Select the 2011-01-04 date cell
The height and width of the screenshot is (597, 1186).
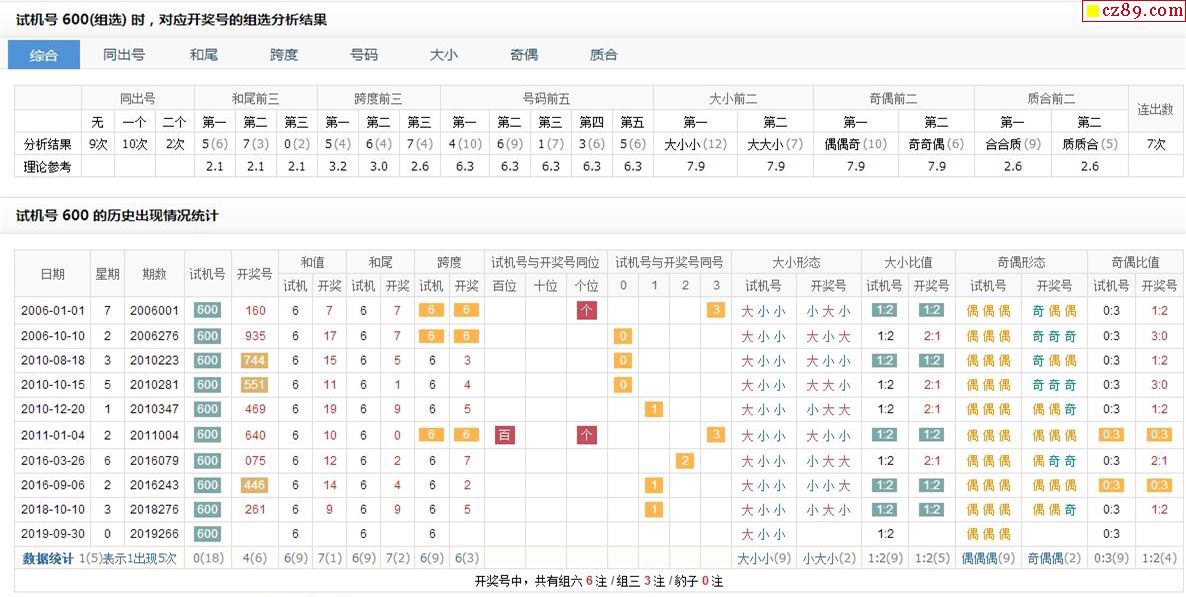tap(53, 434)
